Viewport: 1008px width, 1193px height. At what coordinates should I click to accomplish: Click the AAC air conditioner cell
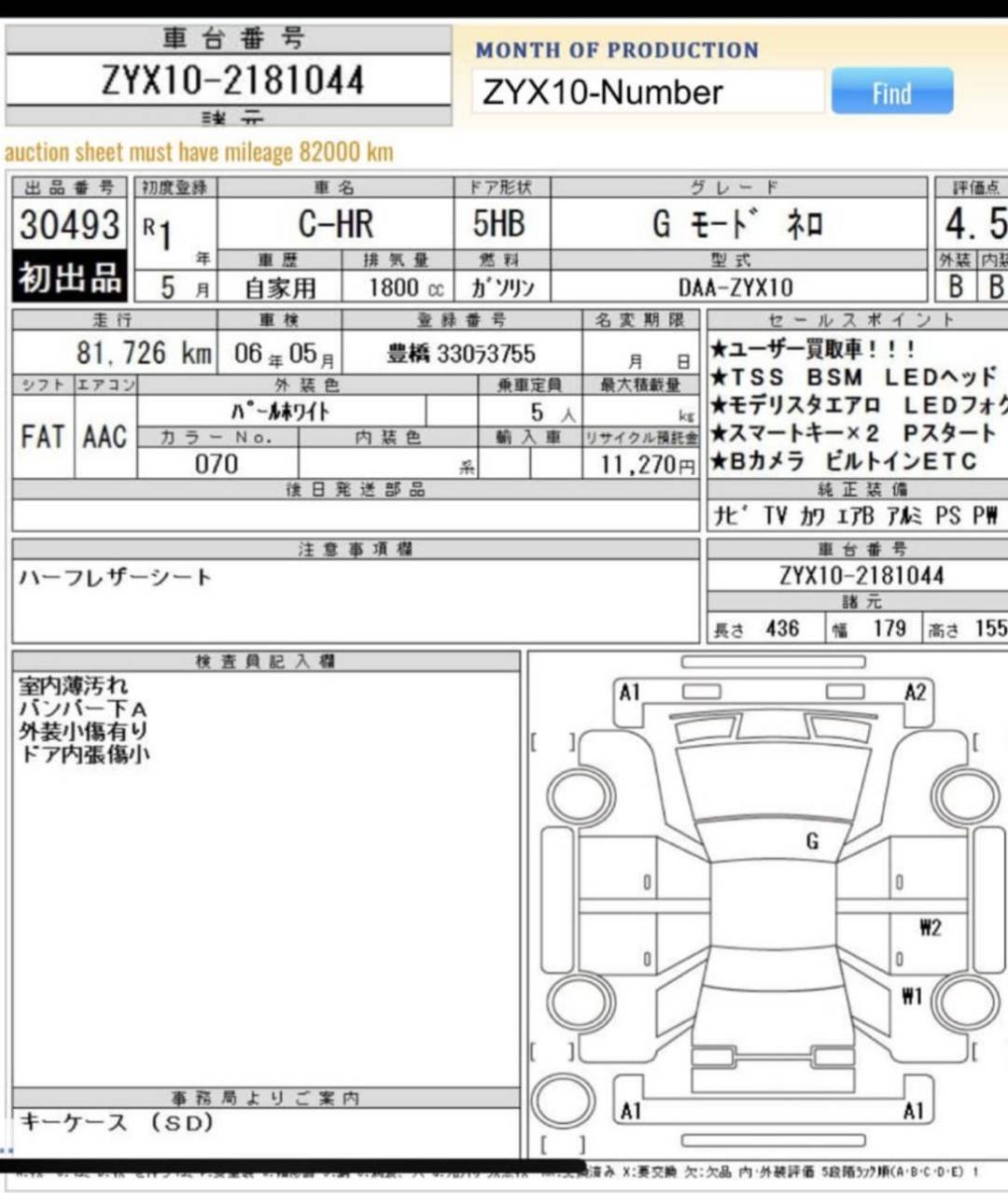105,436
